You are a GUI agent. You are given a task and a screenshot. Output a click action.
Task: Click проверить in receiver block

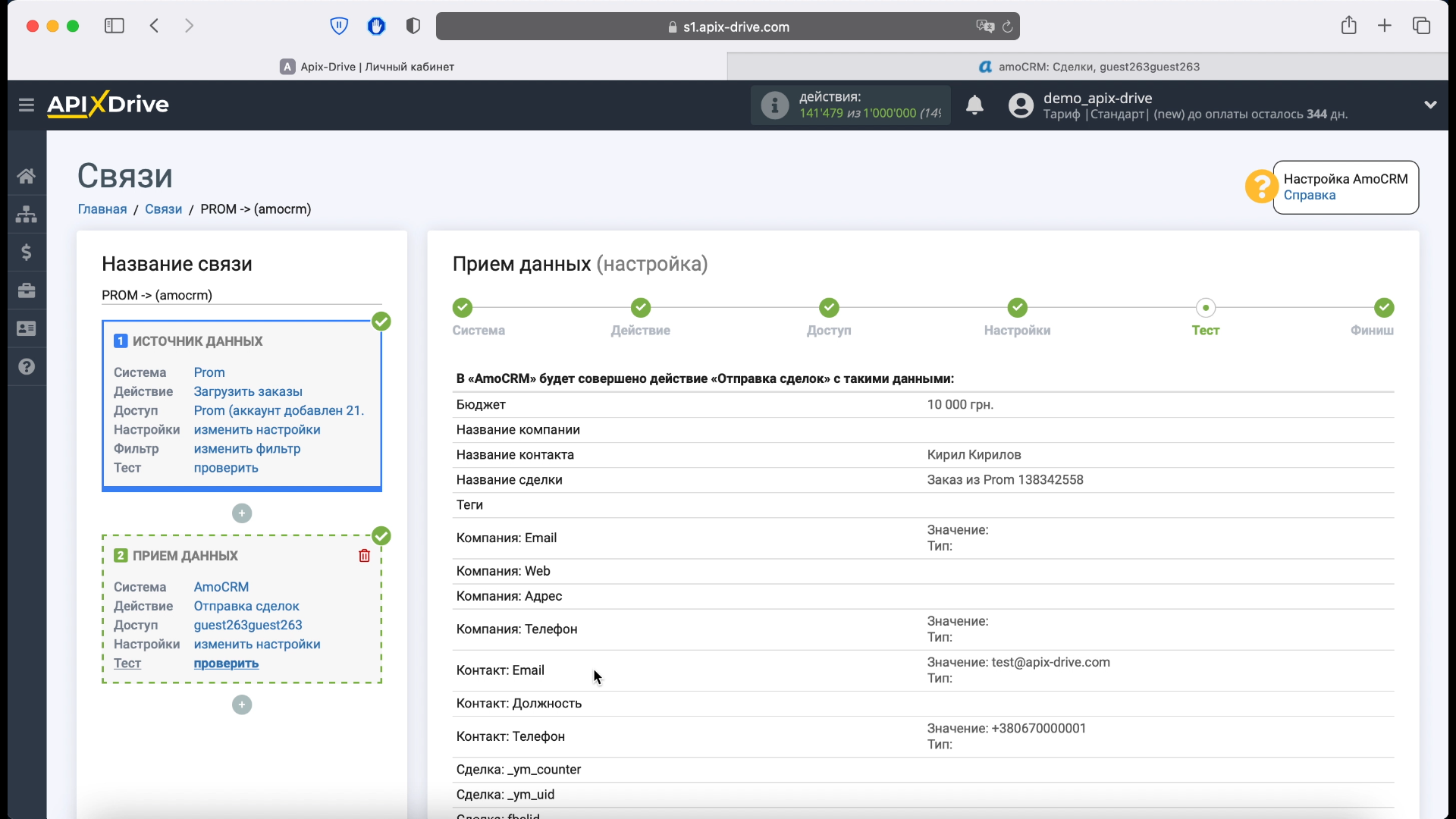coord(226,663)
